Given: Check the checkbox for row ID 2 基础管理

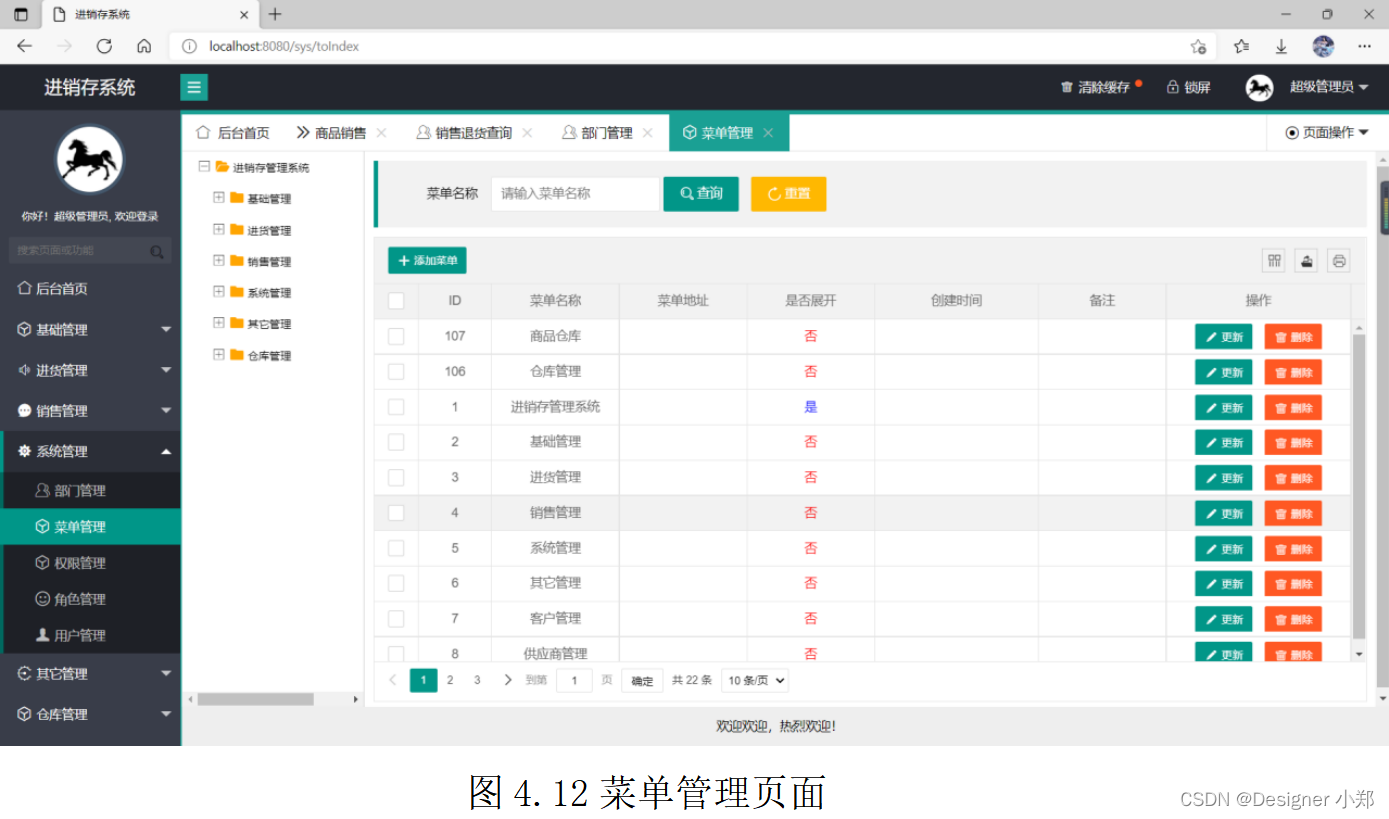Looking at the screenshot, I should (396, 442).
